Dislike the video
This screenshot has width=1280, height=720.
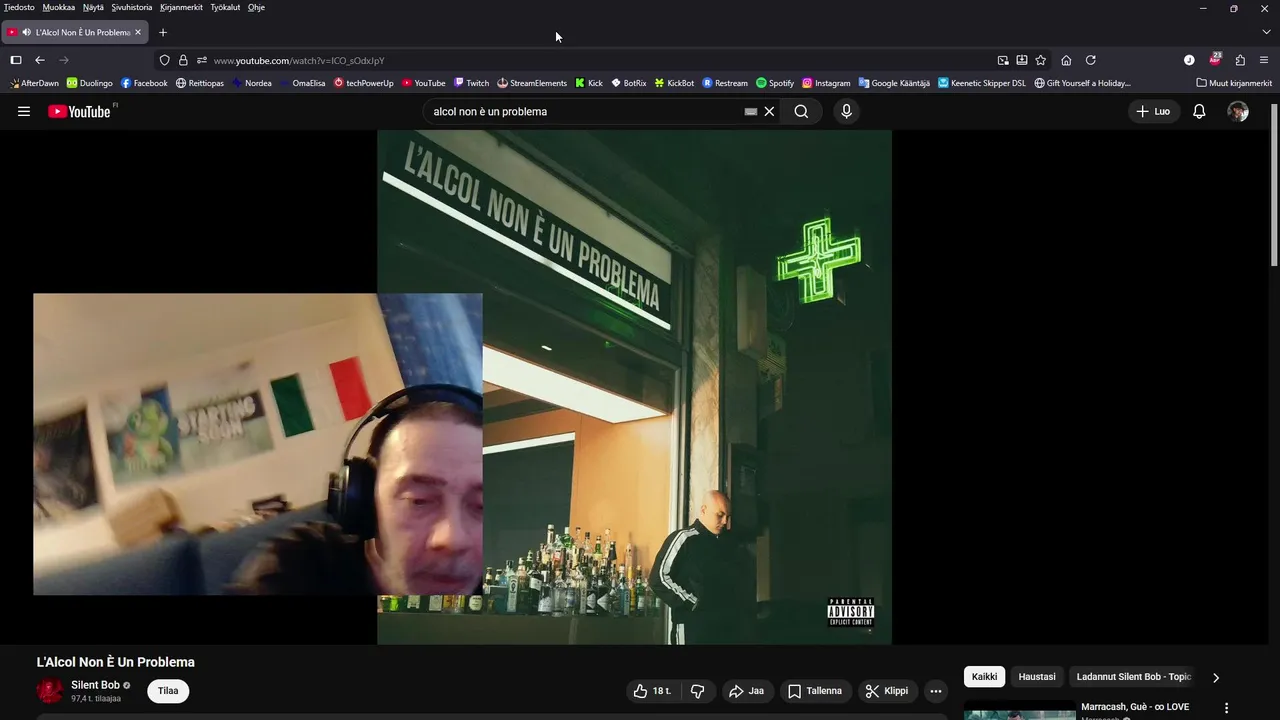(698, 691)
